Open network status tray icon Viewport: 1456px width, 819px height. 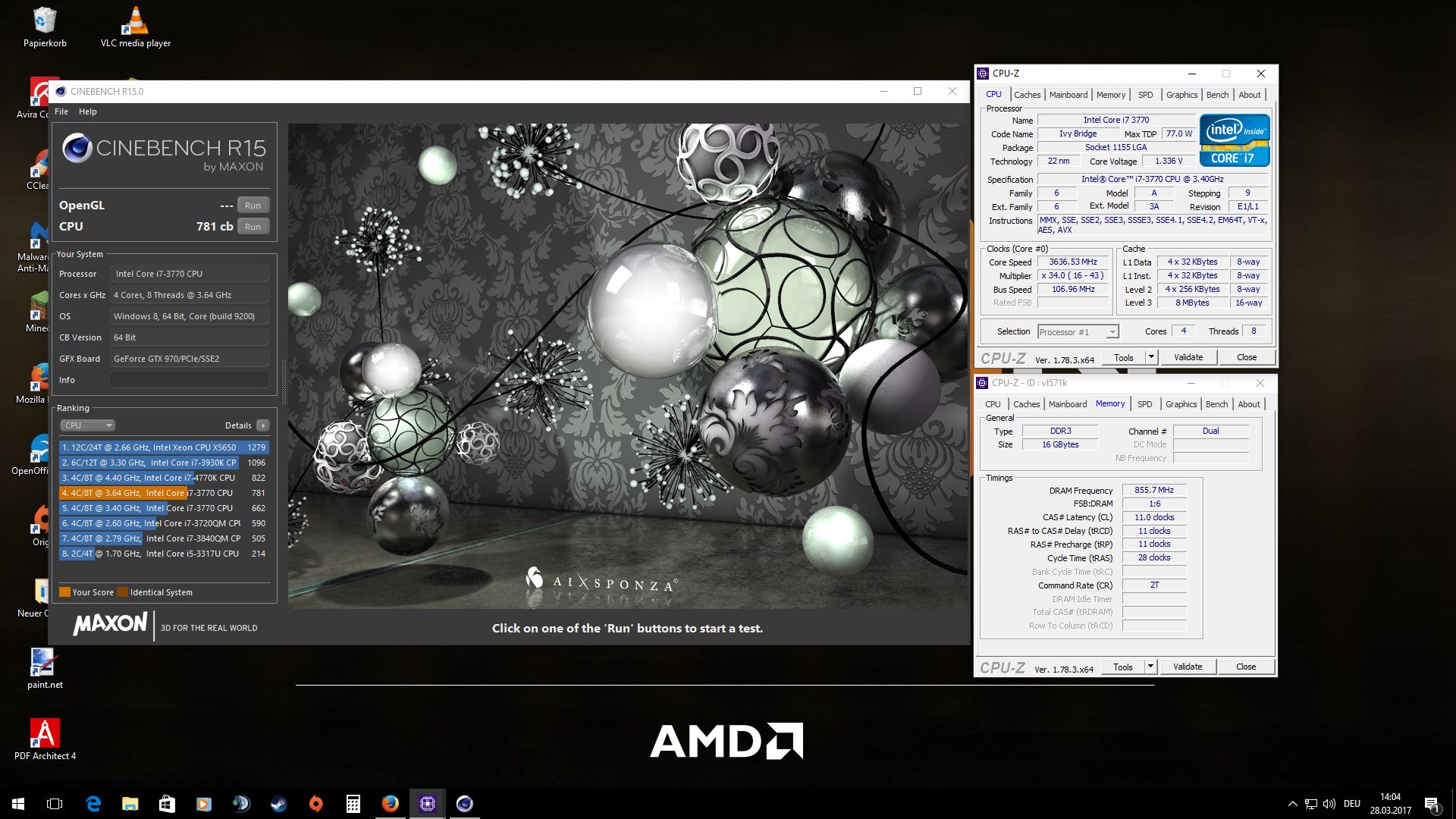pos(1311,804)
